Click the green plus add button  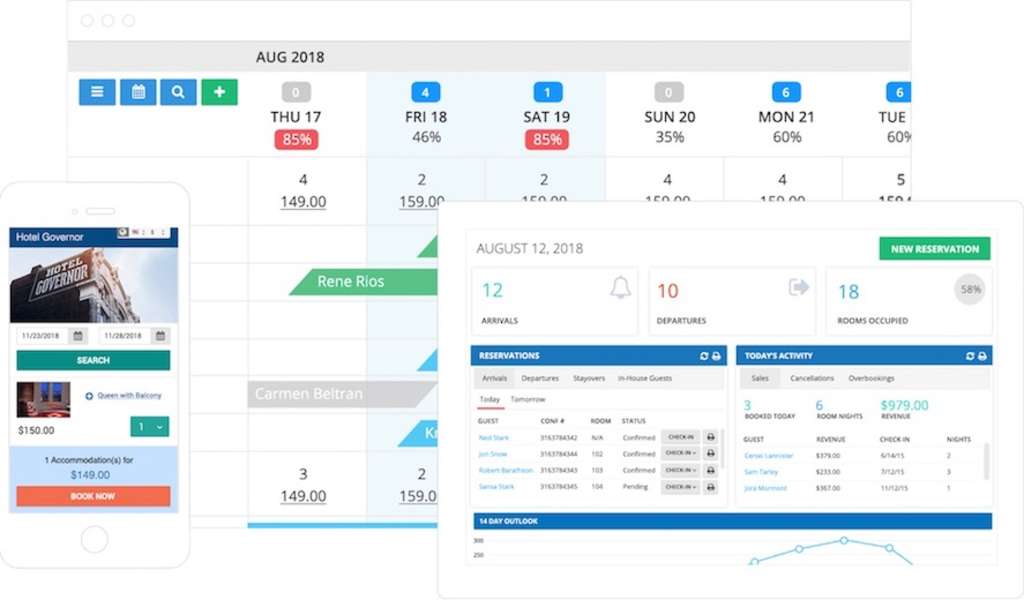coord(219,92)
